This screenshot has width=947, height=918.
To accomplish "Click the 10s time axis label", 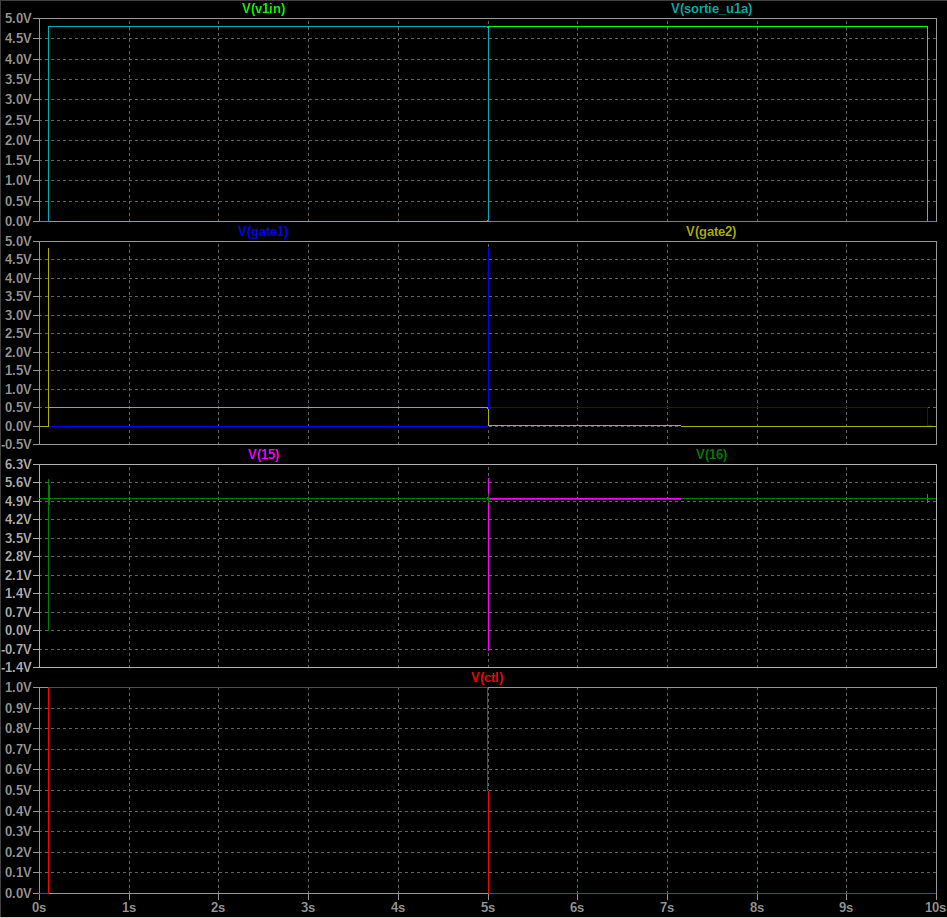I will pos(936,908).
